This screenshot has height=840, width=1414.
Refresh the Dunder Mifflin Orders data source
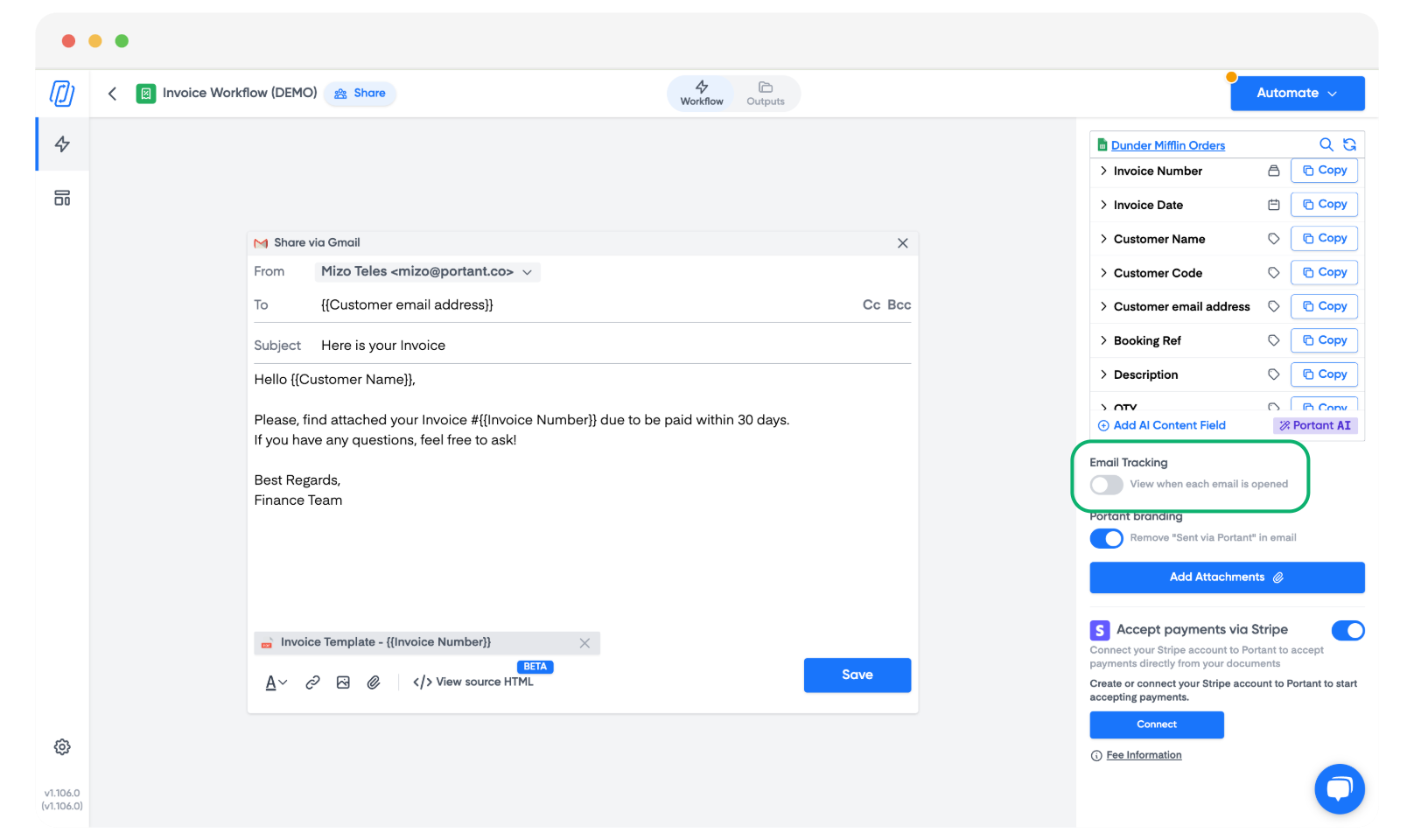(1350, 144)
